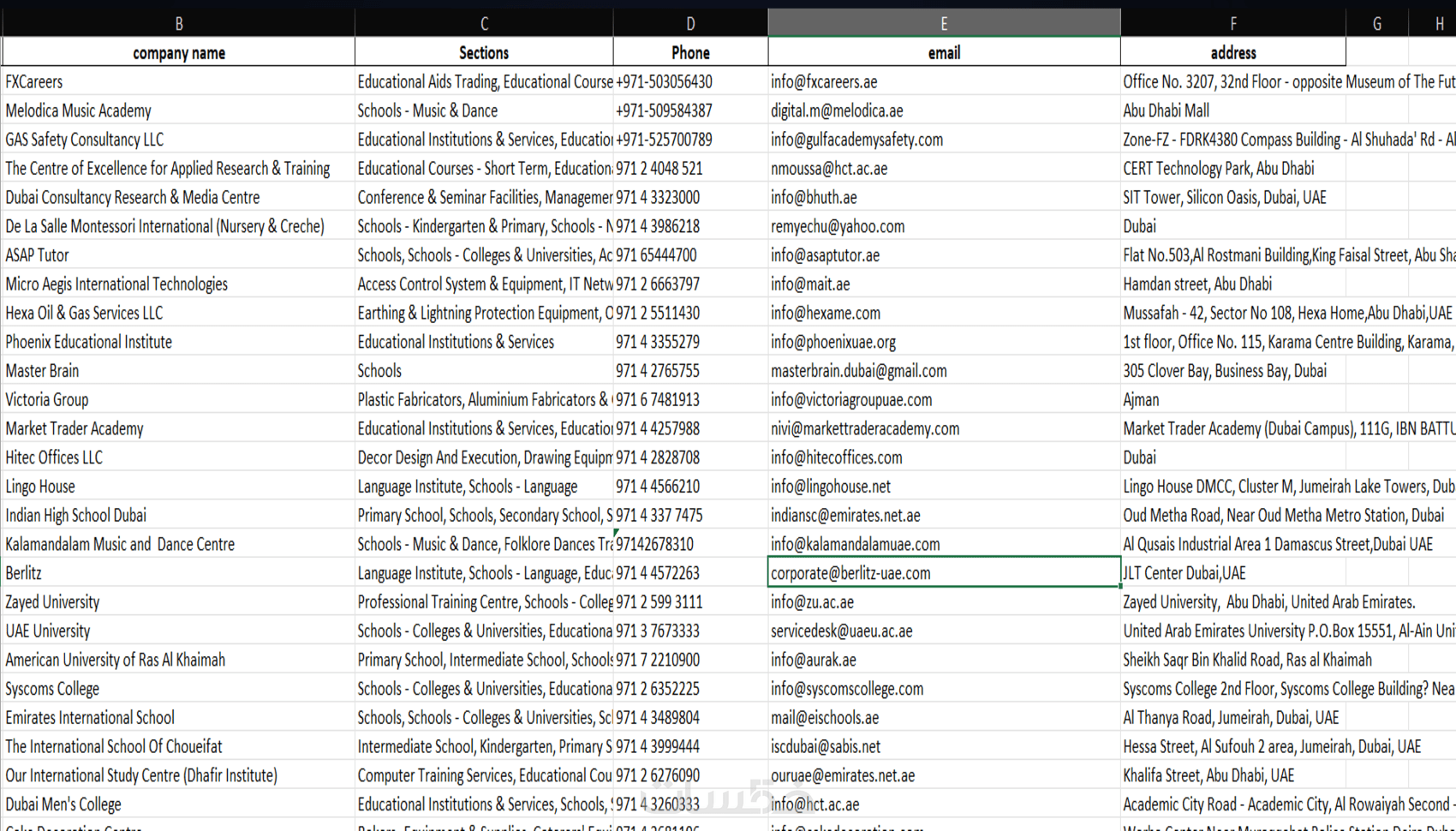Image resolution: width=1456 pixels, height=831 pixels.
Task: Click the 'Hamdan street, Abu Dhabi' address cell
Action: 1233,284
